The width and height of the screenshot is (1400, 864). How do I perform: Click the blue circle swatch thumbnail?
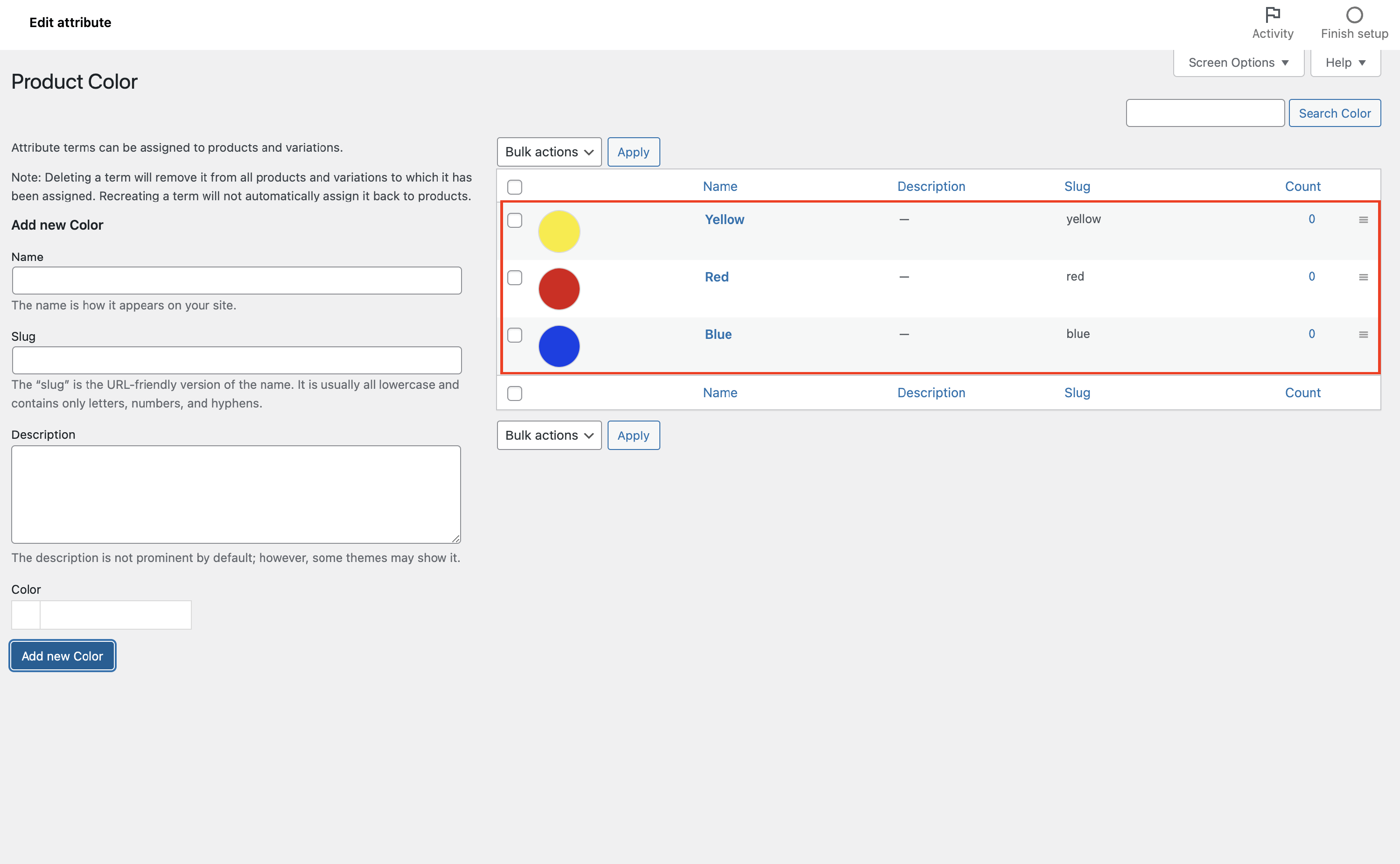point(559,346)
